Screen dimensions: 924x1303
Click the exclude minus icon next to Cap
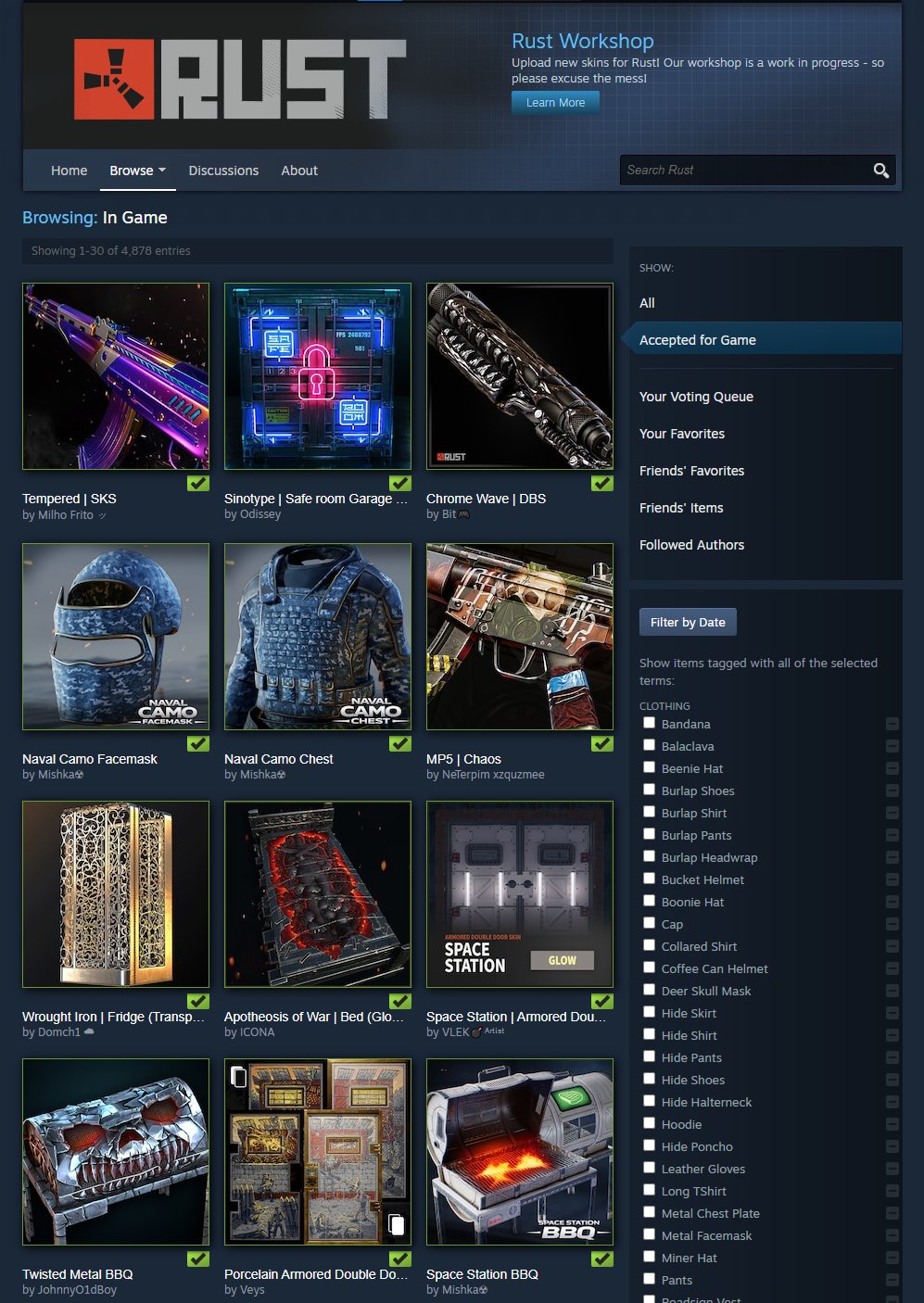[x=892, y=924]
